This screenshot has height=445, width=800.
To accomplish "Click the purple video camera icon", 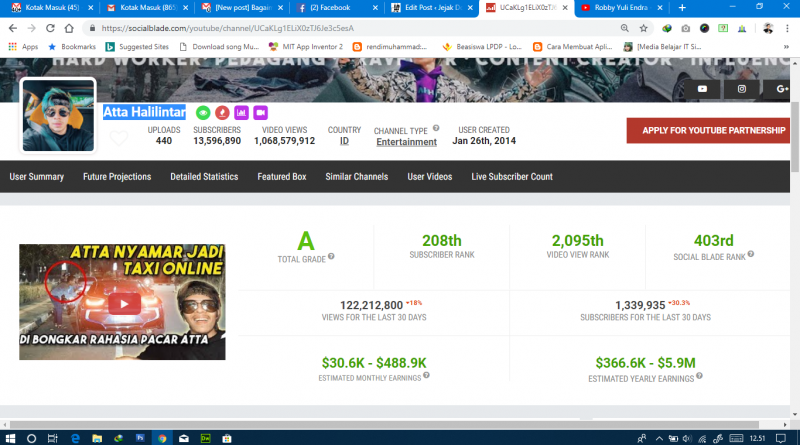I will [x=261, y=113].
